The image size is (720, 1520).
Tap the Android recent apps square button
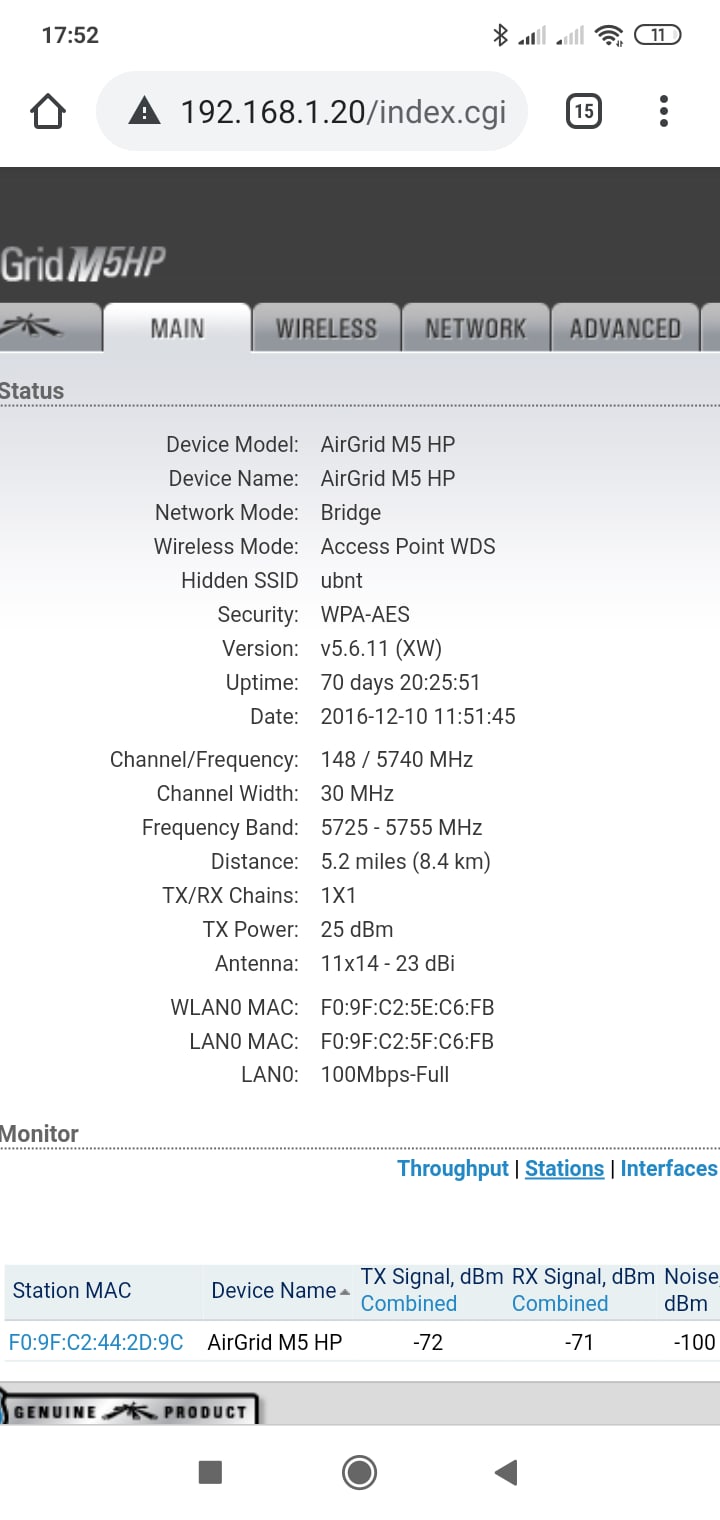210,1472
